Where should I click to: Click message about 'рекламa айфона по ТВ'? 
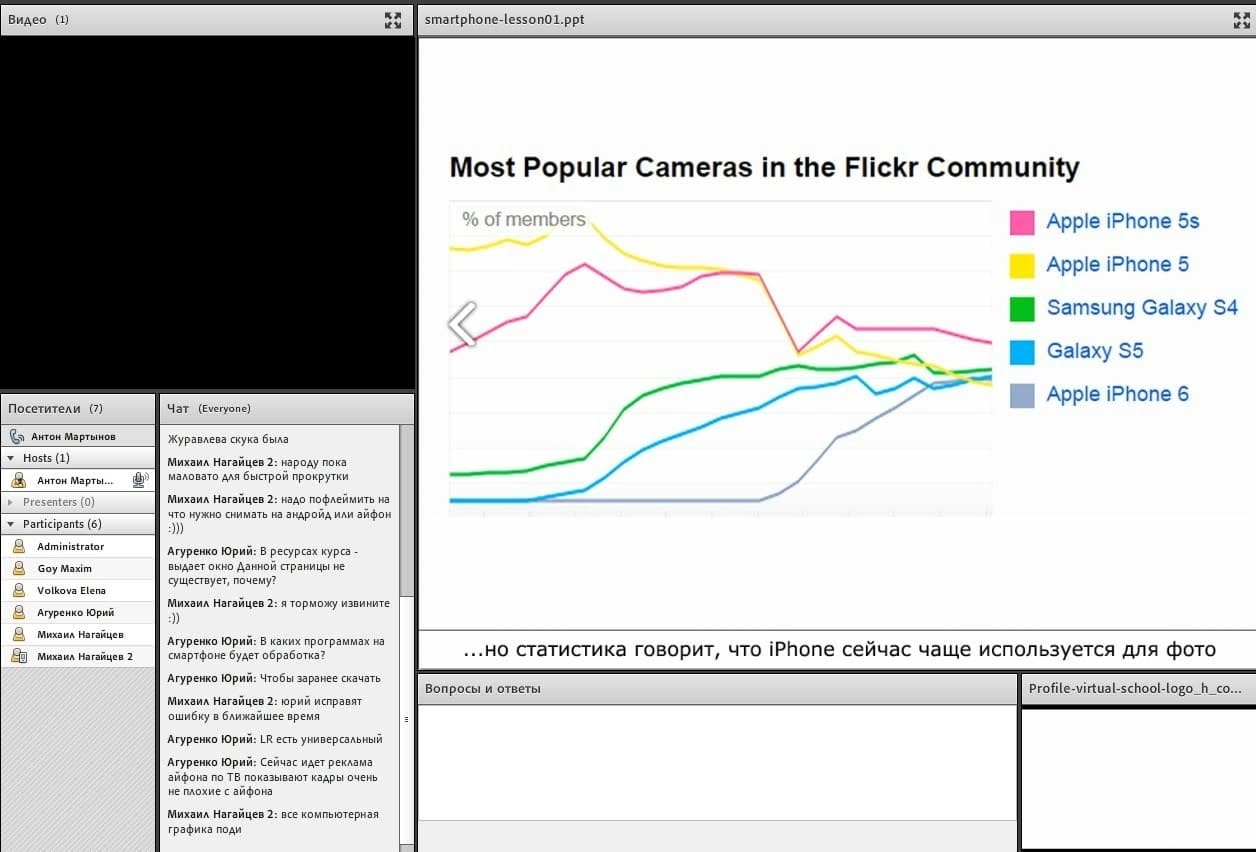[273, 777]
